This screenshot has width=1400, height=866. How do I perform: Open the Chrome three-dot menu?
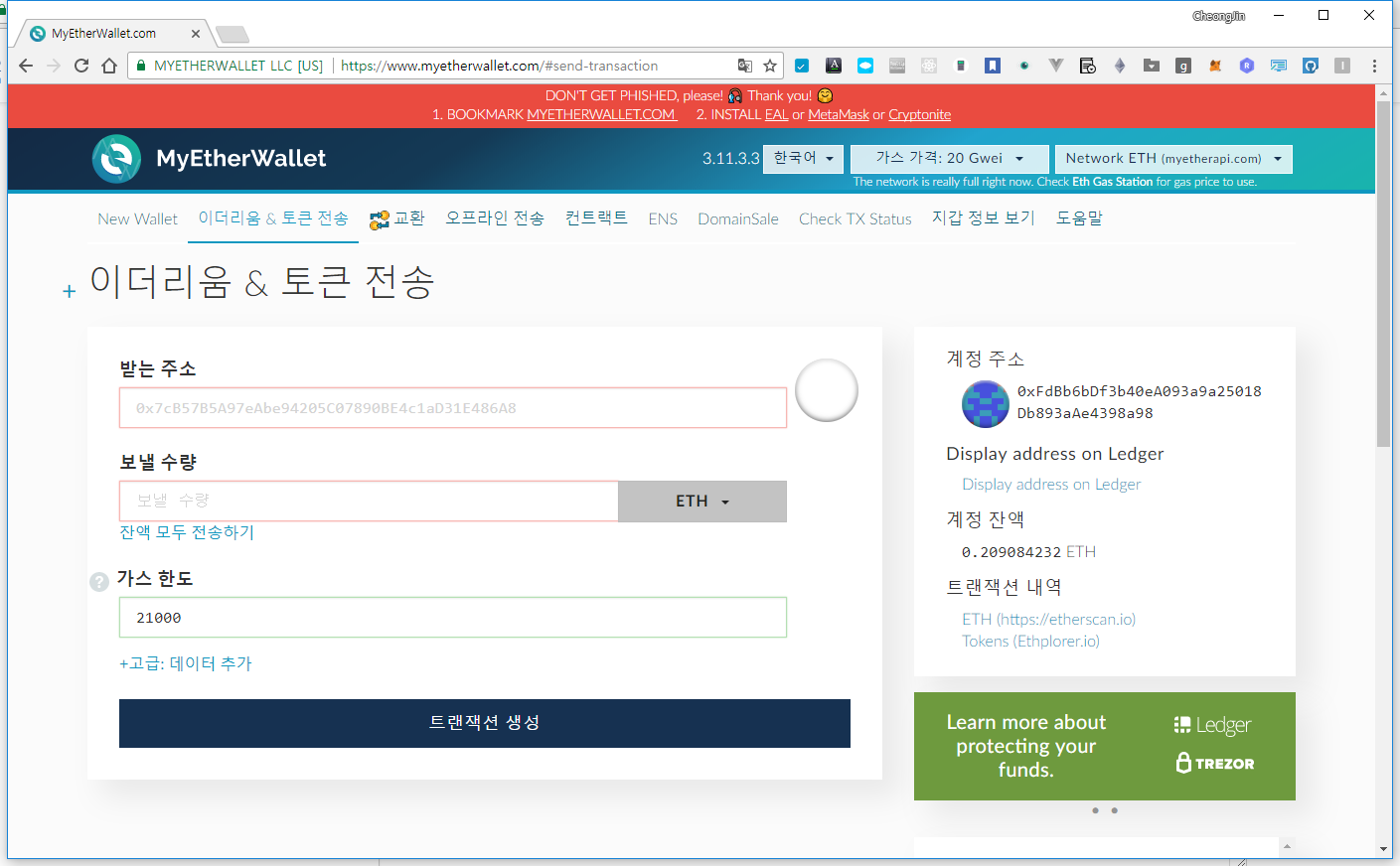tap(1374, 66)
